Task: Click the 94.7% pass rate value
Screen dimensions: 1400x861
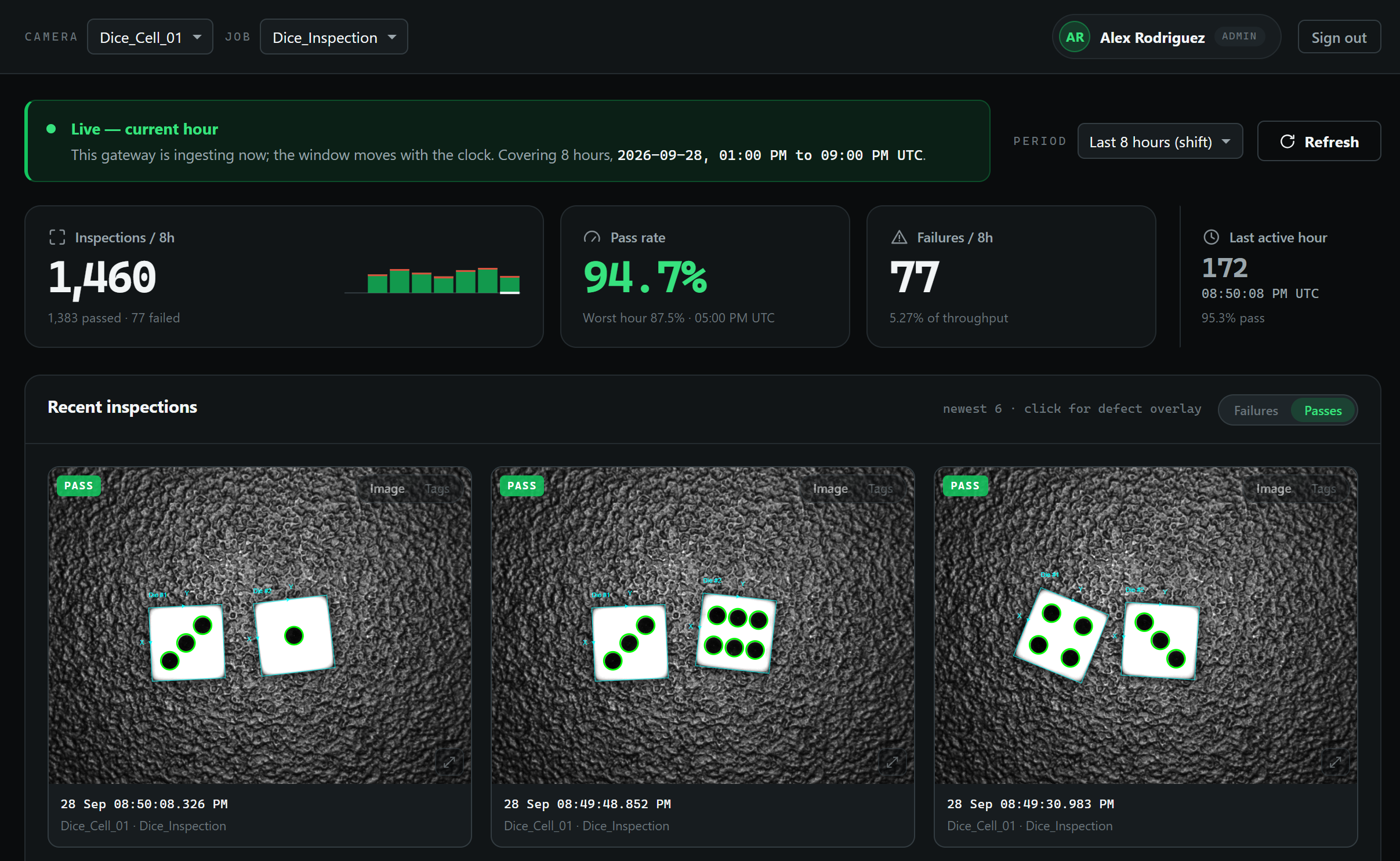Action: 645,277
